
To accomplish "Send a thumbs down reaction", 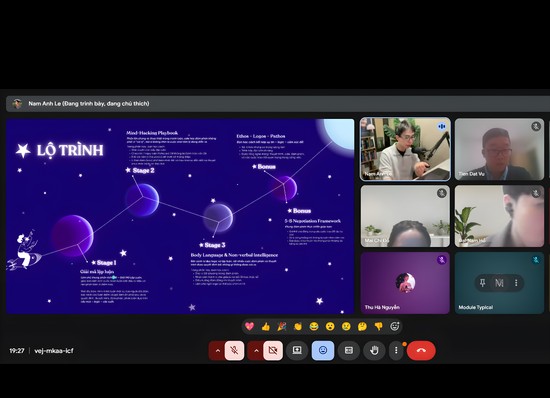I will (378, 326).
